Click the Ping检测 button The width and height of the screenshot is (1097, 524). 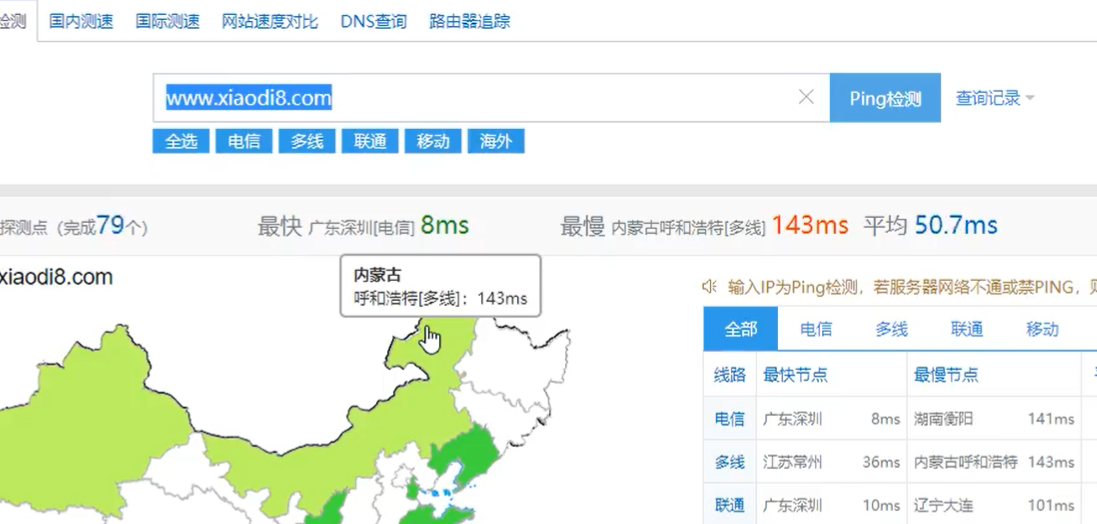tap(885, 98)
